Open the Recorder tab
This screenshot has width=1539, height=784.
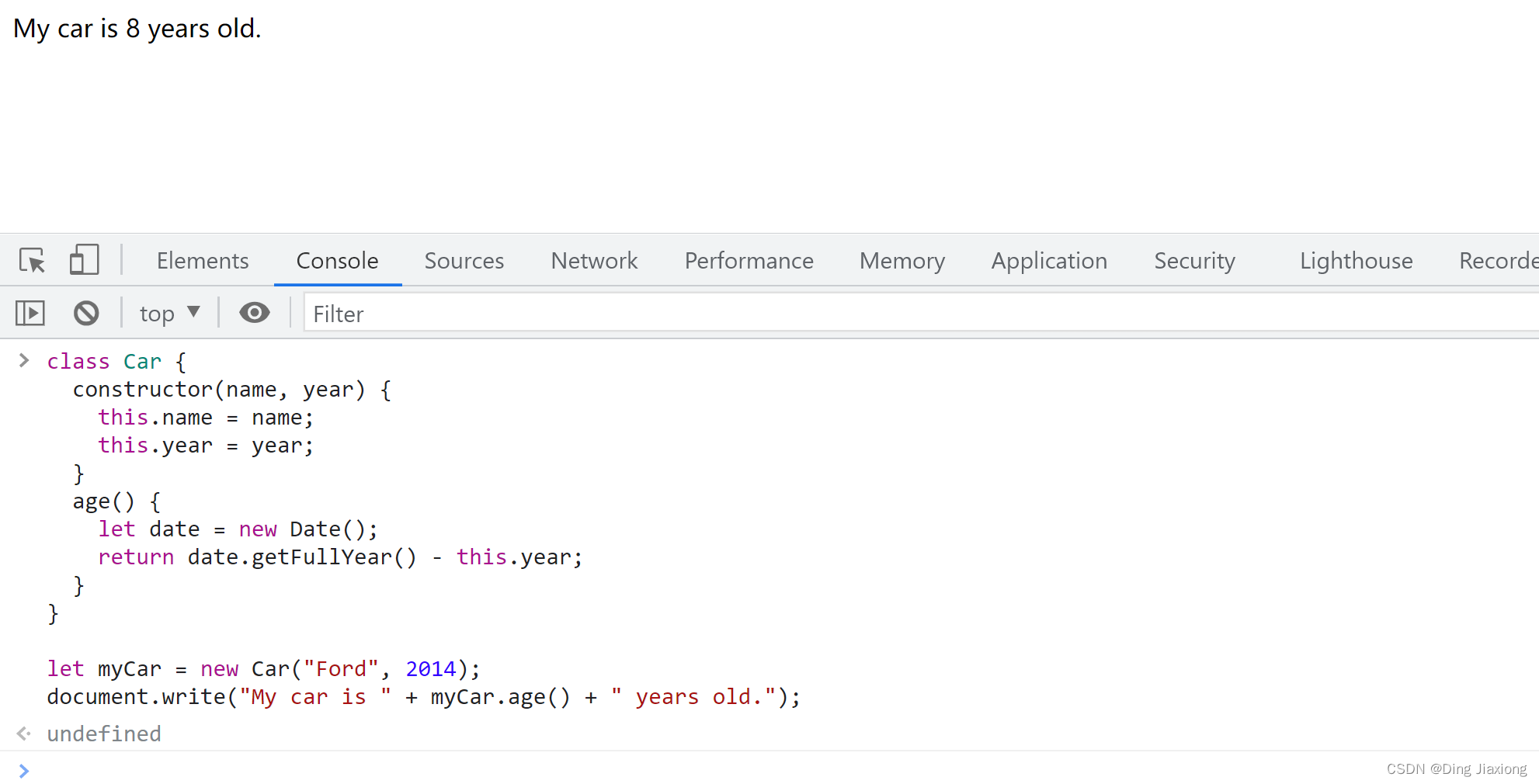click(x=1499, y=261)
